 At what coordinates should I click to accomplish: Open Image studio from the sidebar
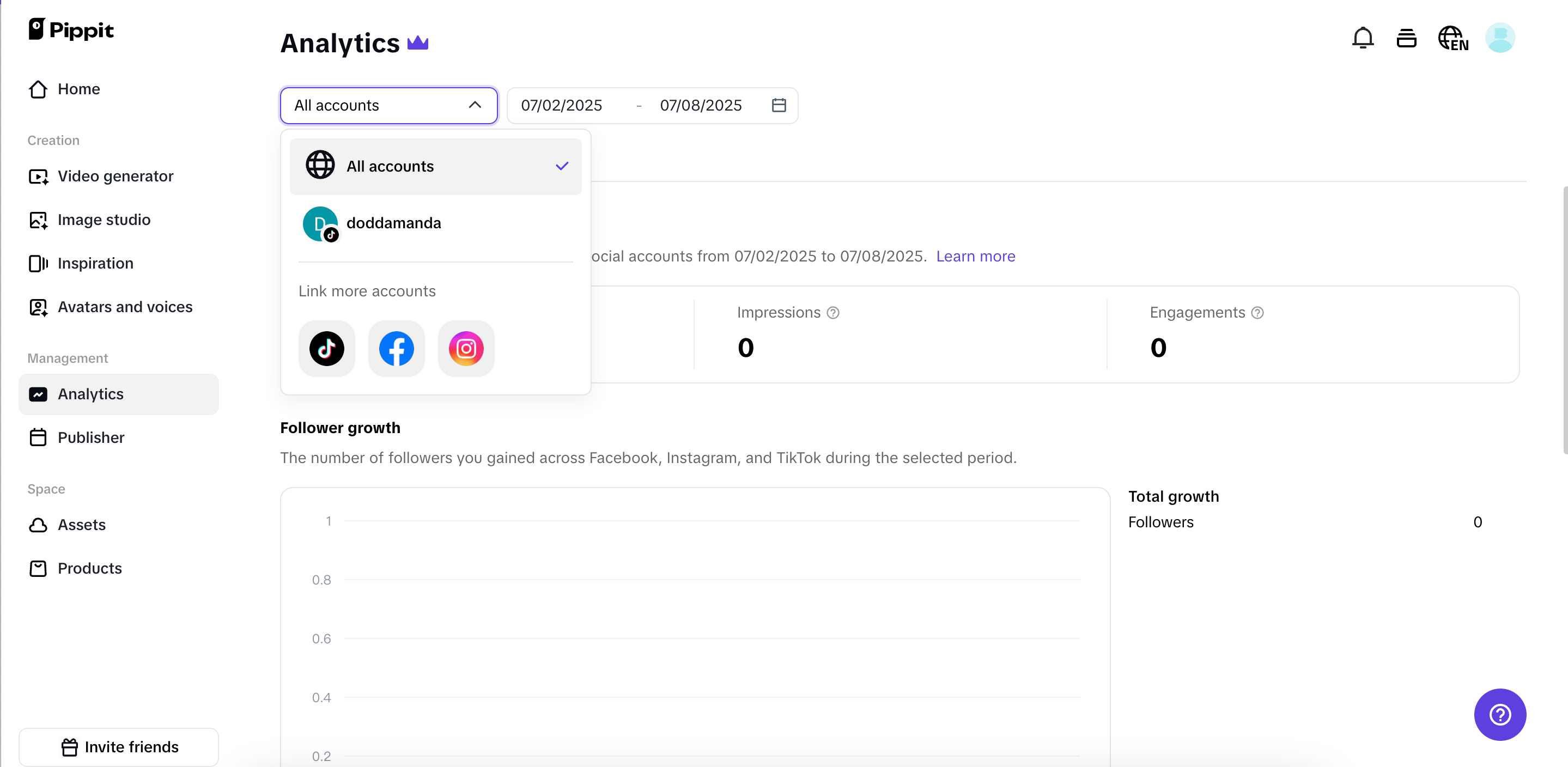coord(104,220)
